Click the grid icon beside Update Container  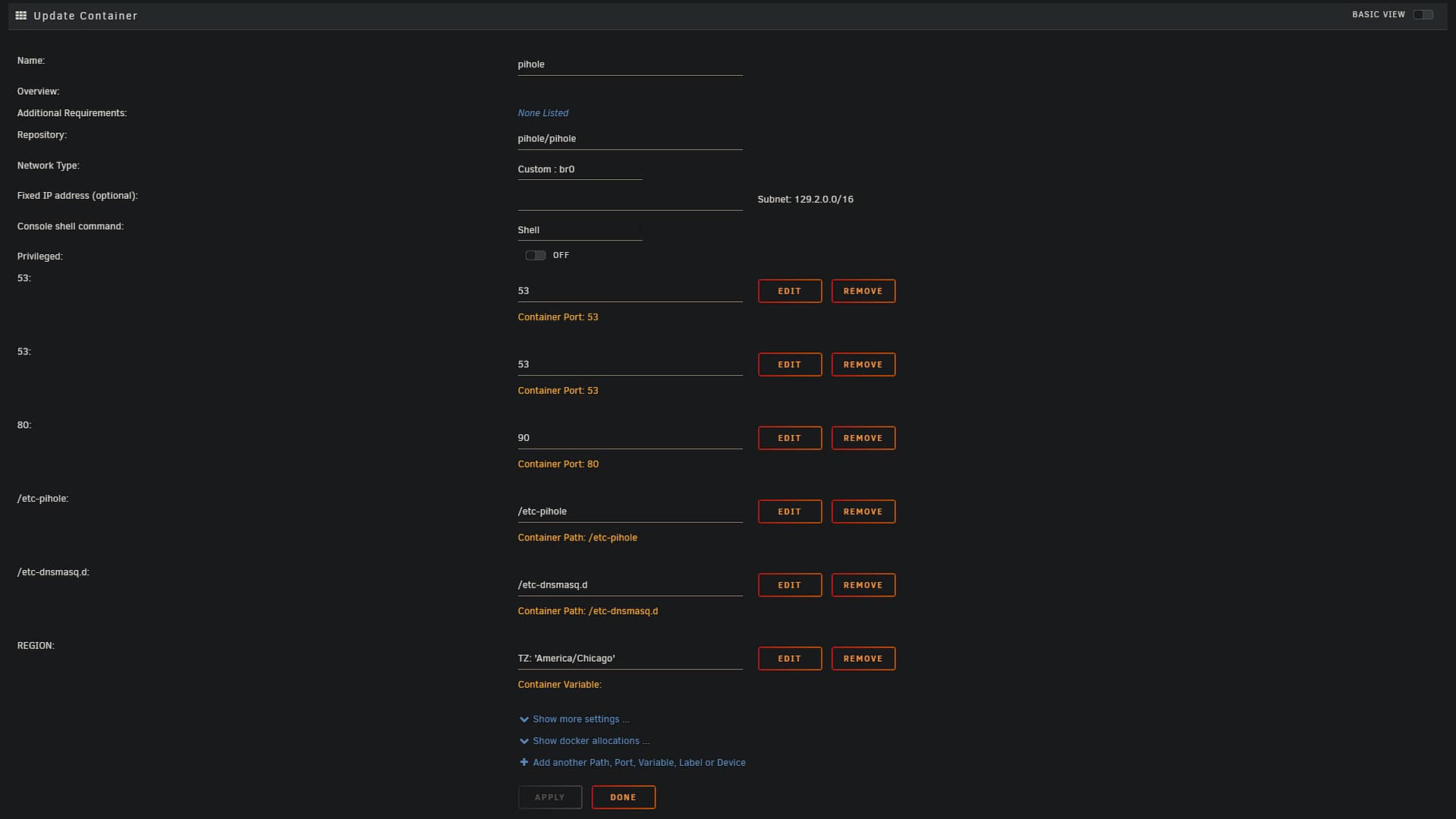21,15
